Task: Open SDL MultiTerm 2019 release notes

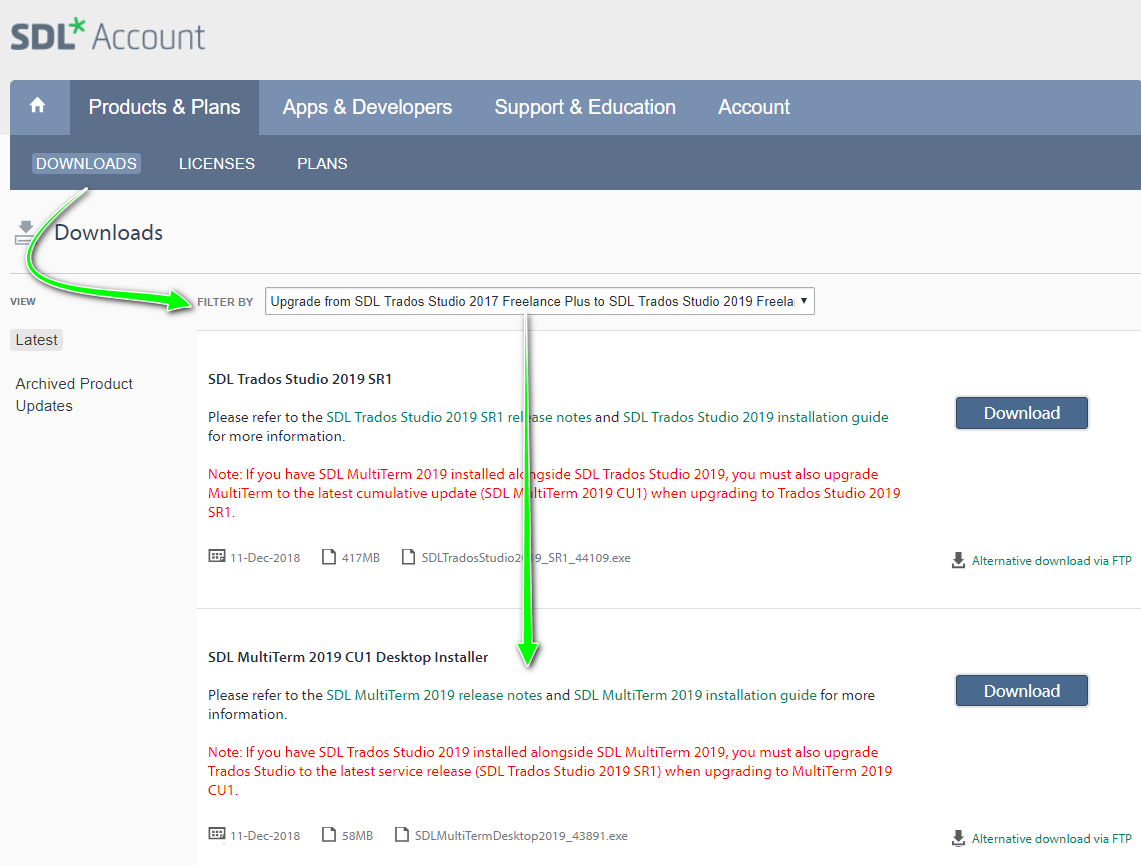Action: coord(434,695)
